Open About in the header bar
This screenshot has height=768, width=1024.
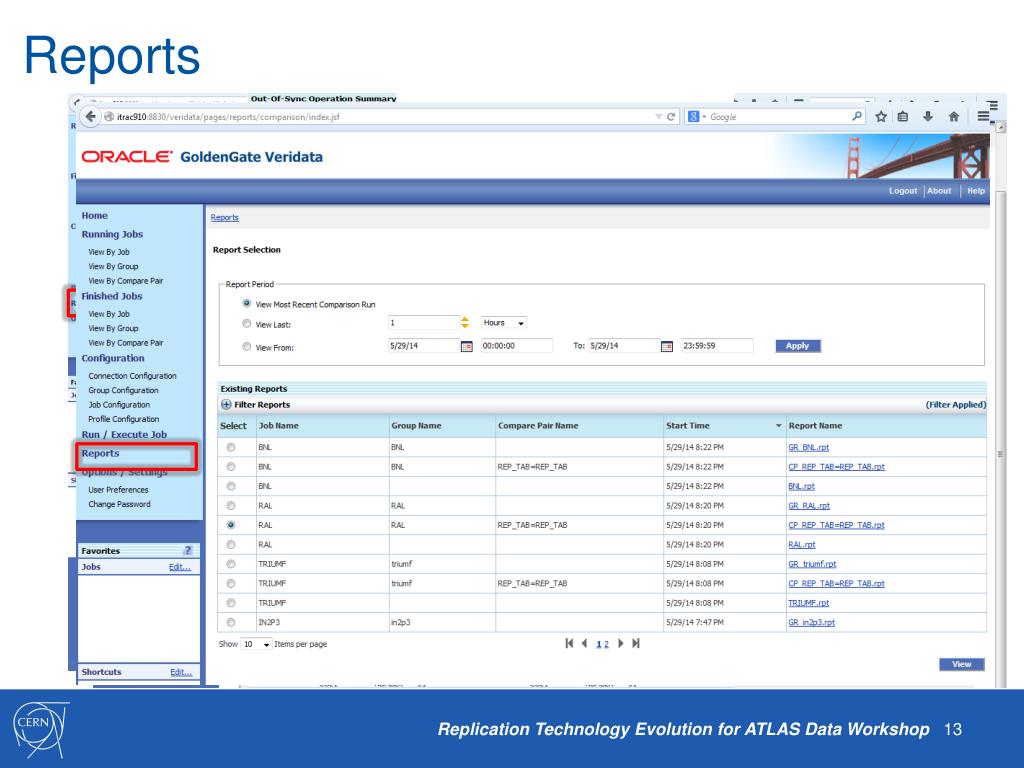(x=939, y=191)
